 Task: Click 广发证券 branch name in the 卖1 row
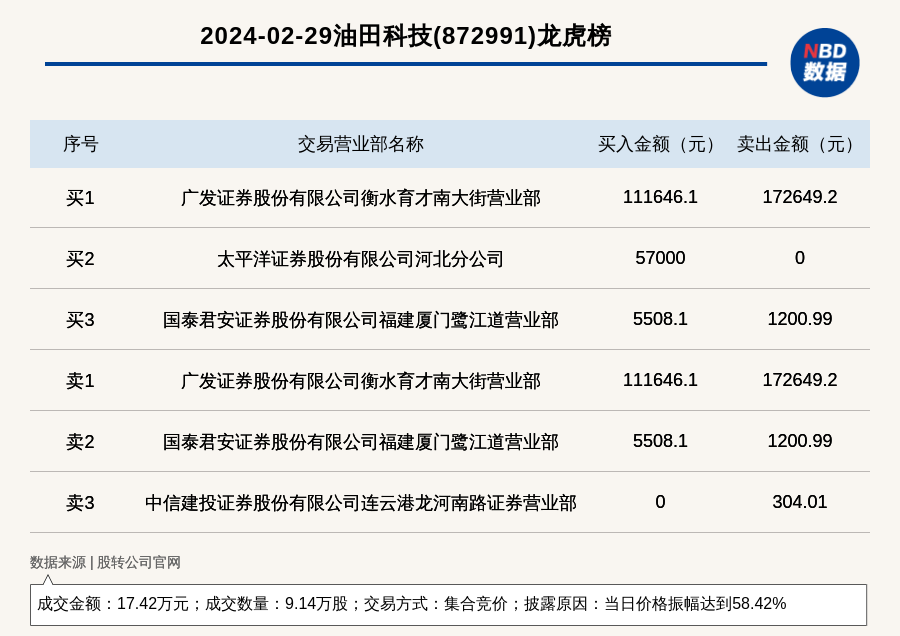360,381
